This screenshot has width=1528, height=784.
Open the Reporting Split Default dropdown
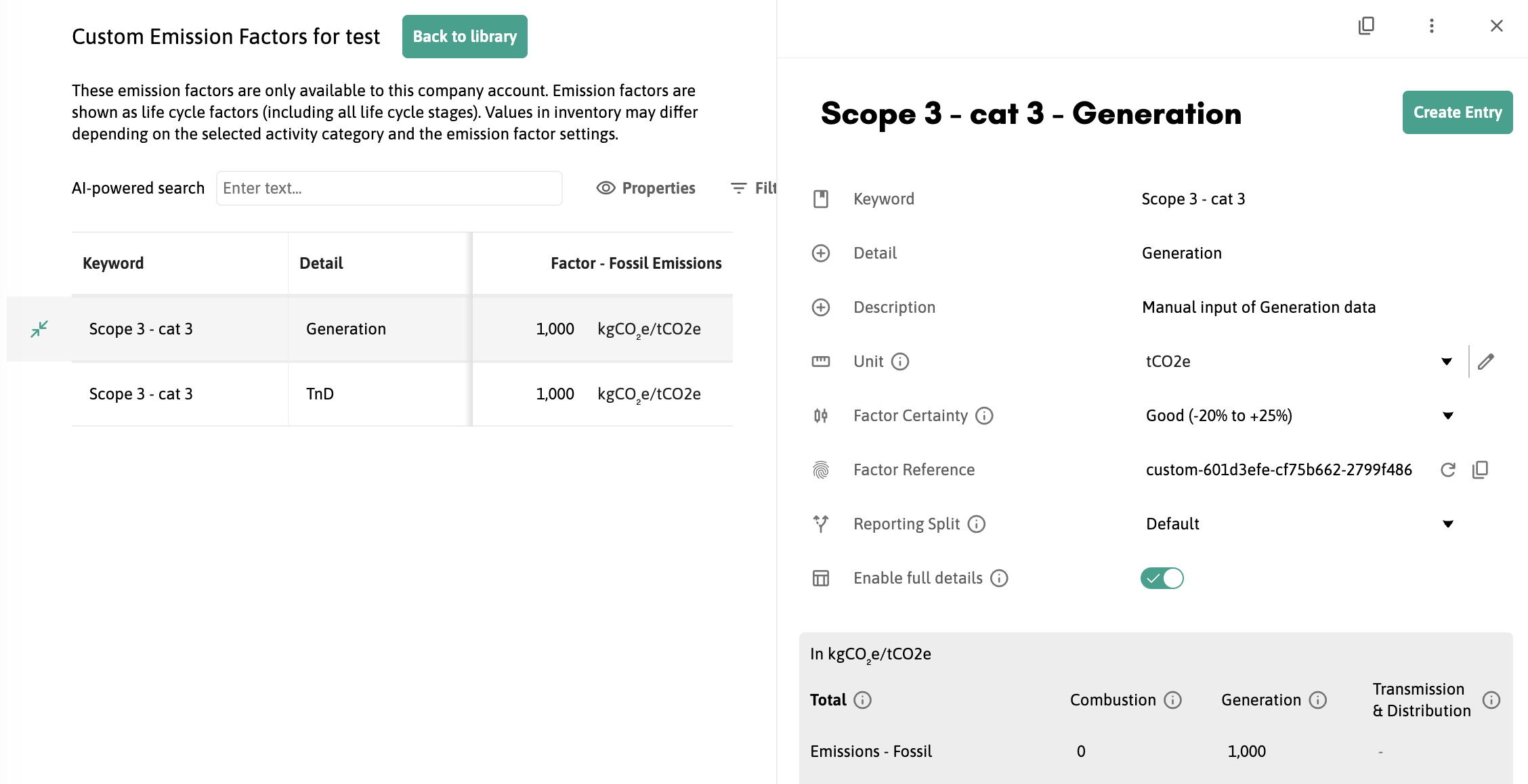coord(1447,524)
